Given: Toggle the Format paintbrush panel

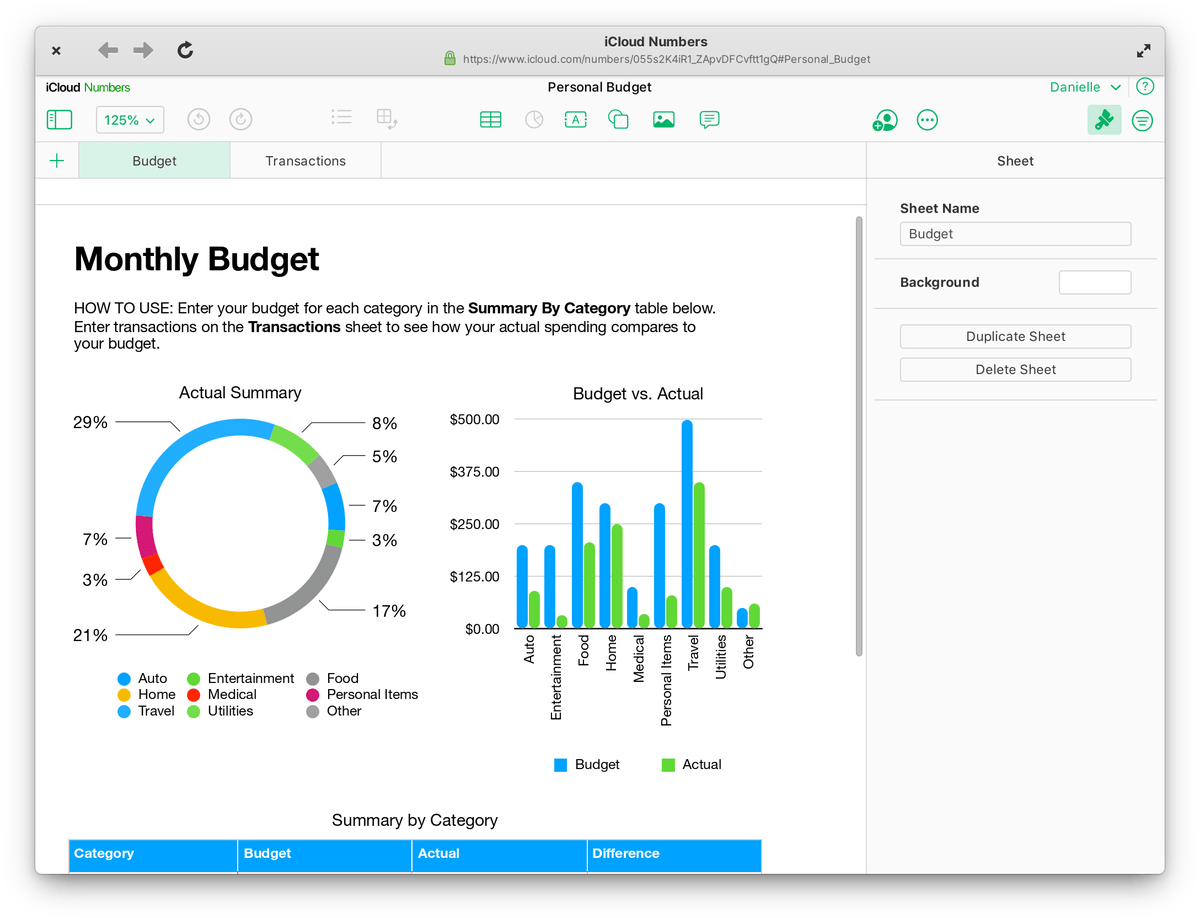Looking at the screenshot, I should coord(1104,120).
